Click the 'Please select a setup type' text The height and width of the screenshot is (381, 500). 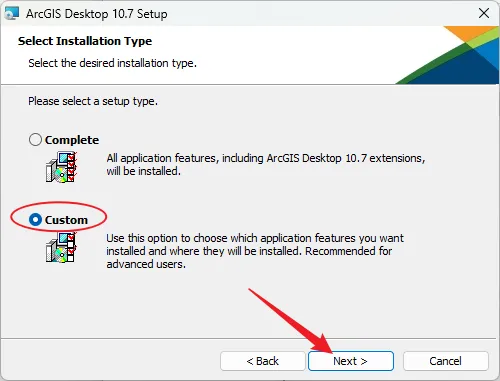coord(93,101)
